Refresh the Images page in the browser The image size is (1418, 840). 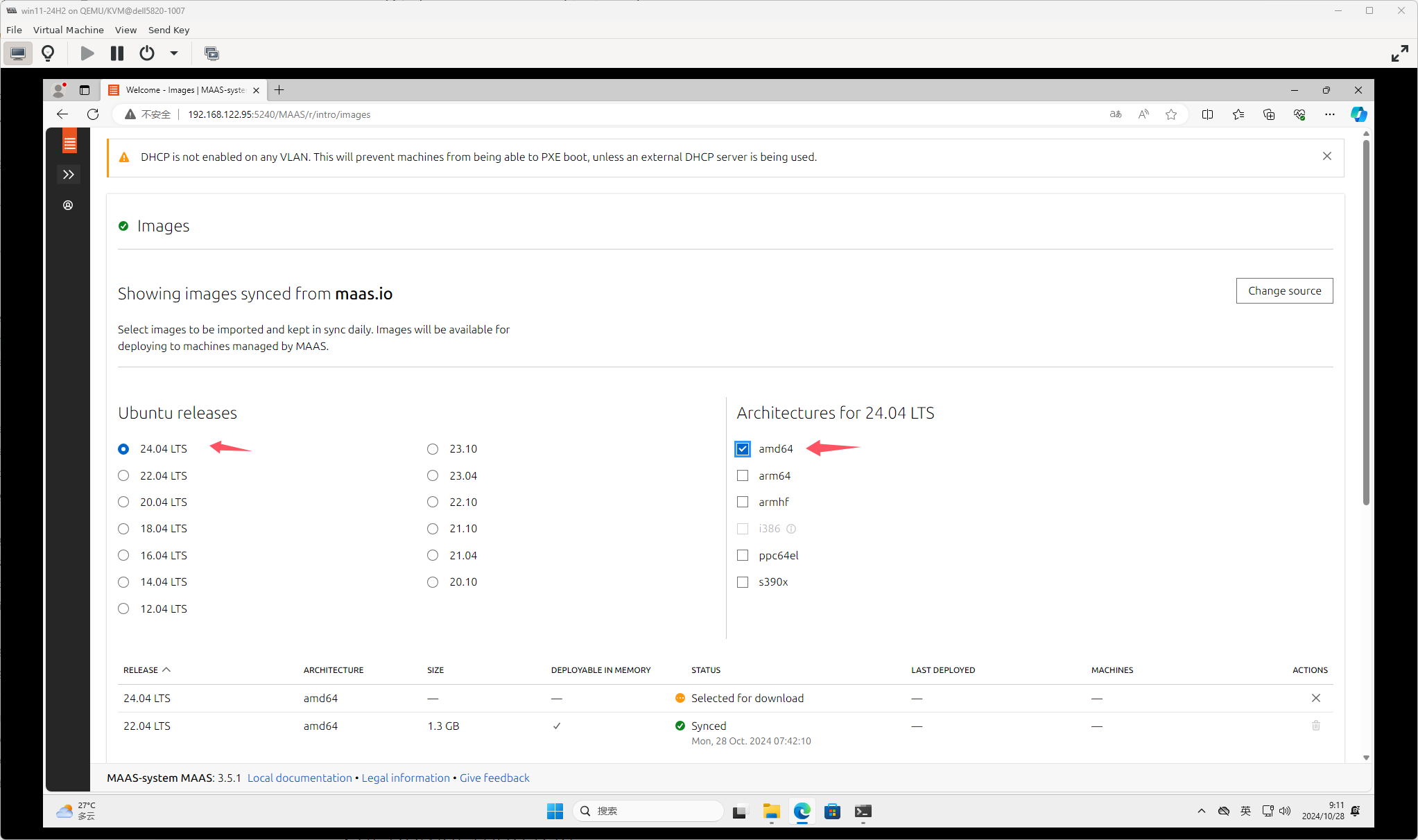coord(93,114)
